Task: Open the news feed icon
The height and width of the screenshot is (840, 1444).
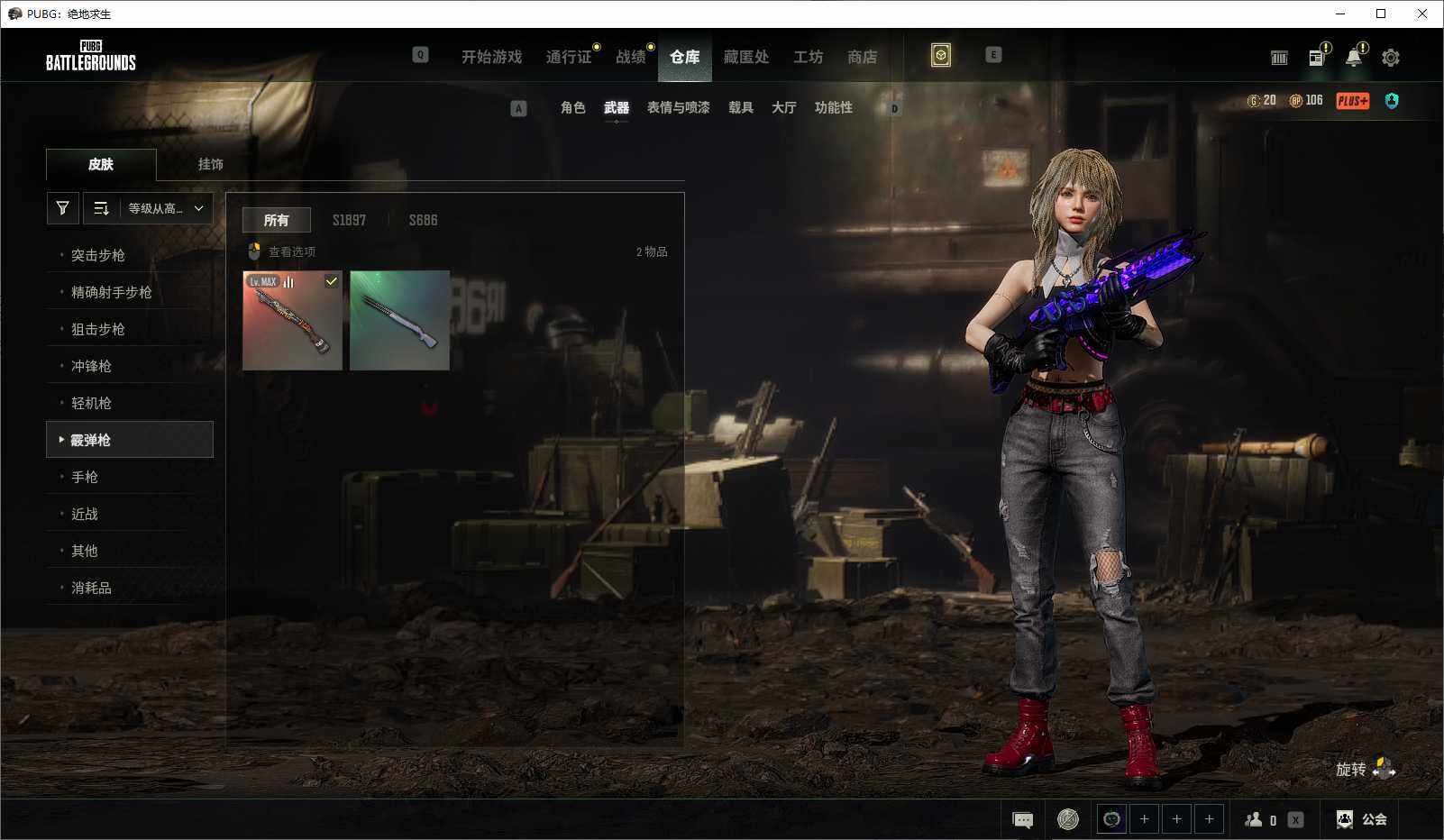Action: click(1316, 58)
